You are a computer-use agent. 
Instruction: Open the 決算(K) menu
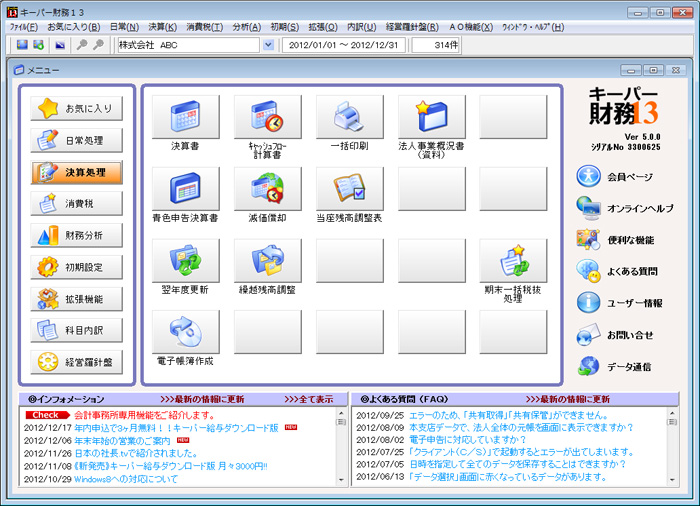click(162, 27)
